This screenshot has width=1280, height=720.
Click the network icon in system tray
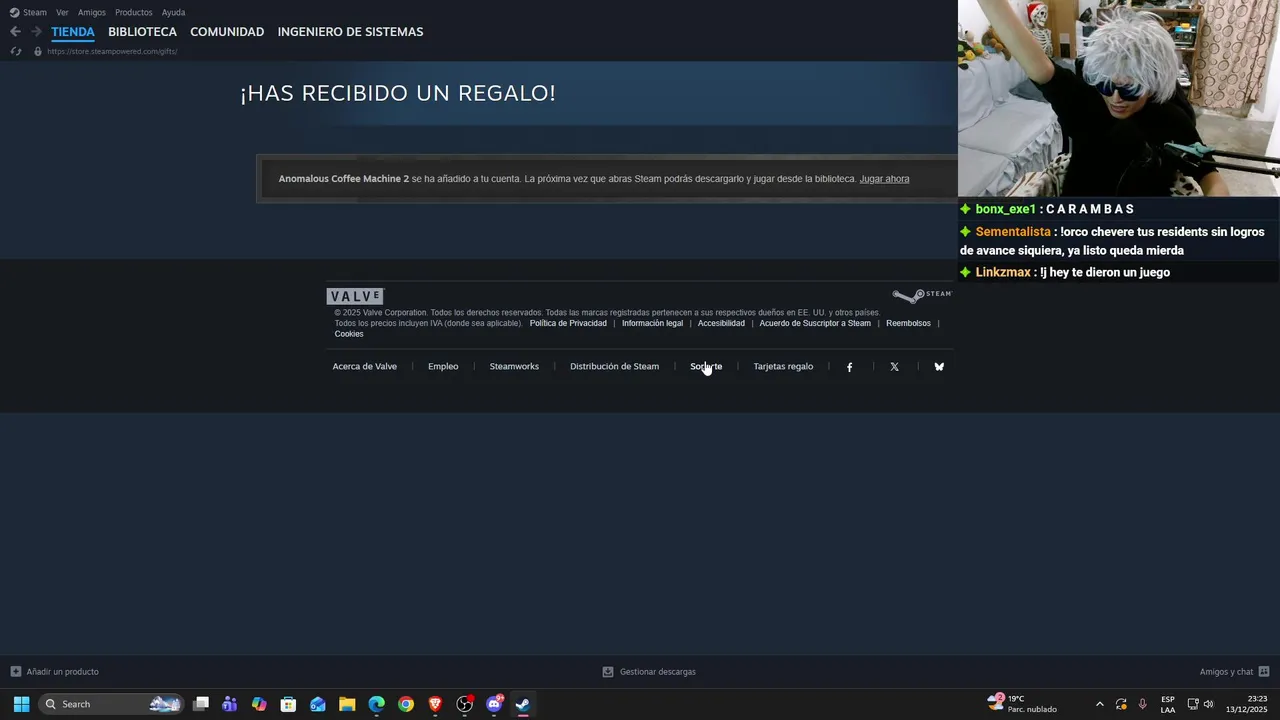[1192, 704]
